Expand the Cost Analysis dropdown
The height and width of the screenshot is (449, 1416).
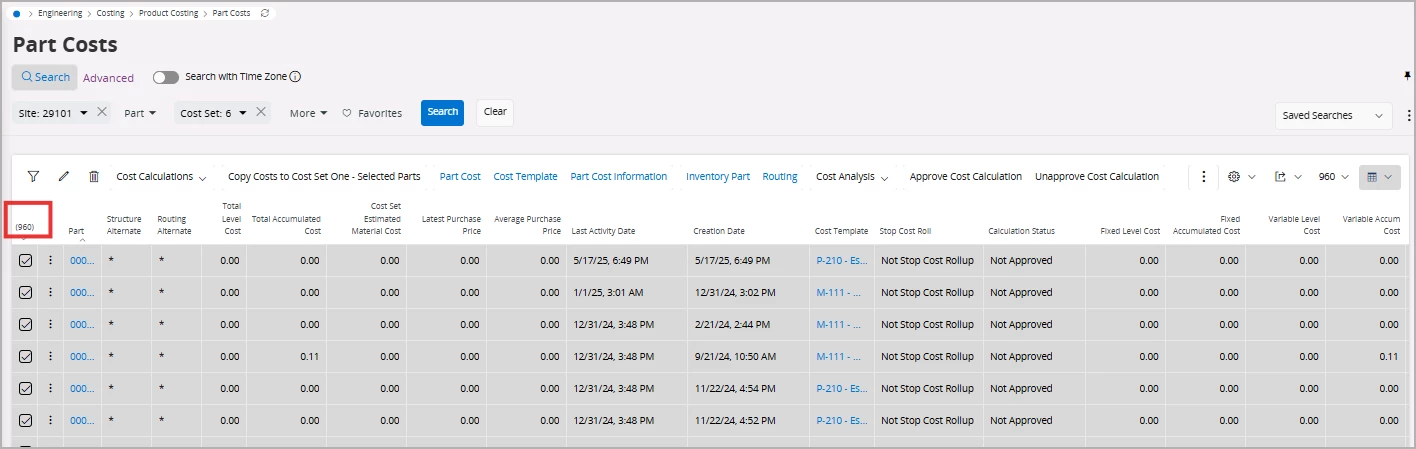[852, 177]
